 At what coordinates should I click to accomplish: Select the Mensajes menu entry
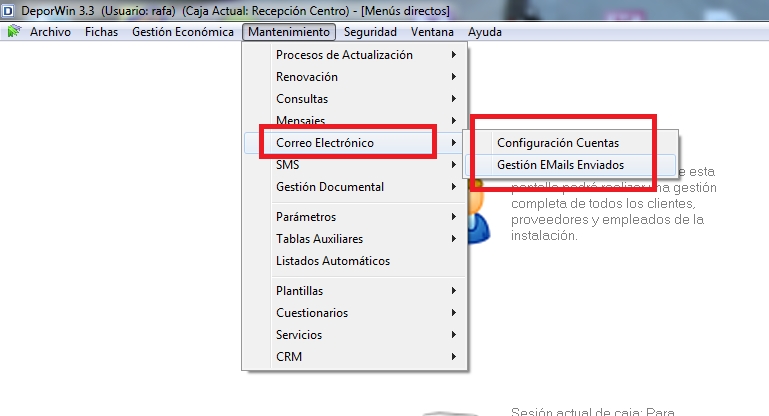click(x=354, y=120)
